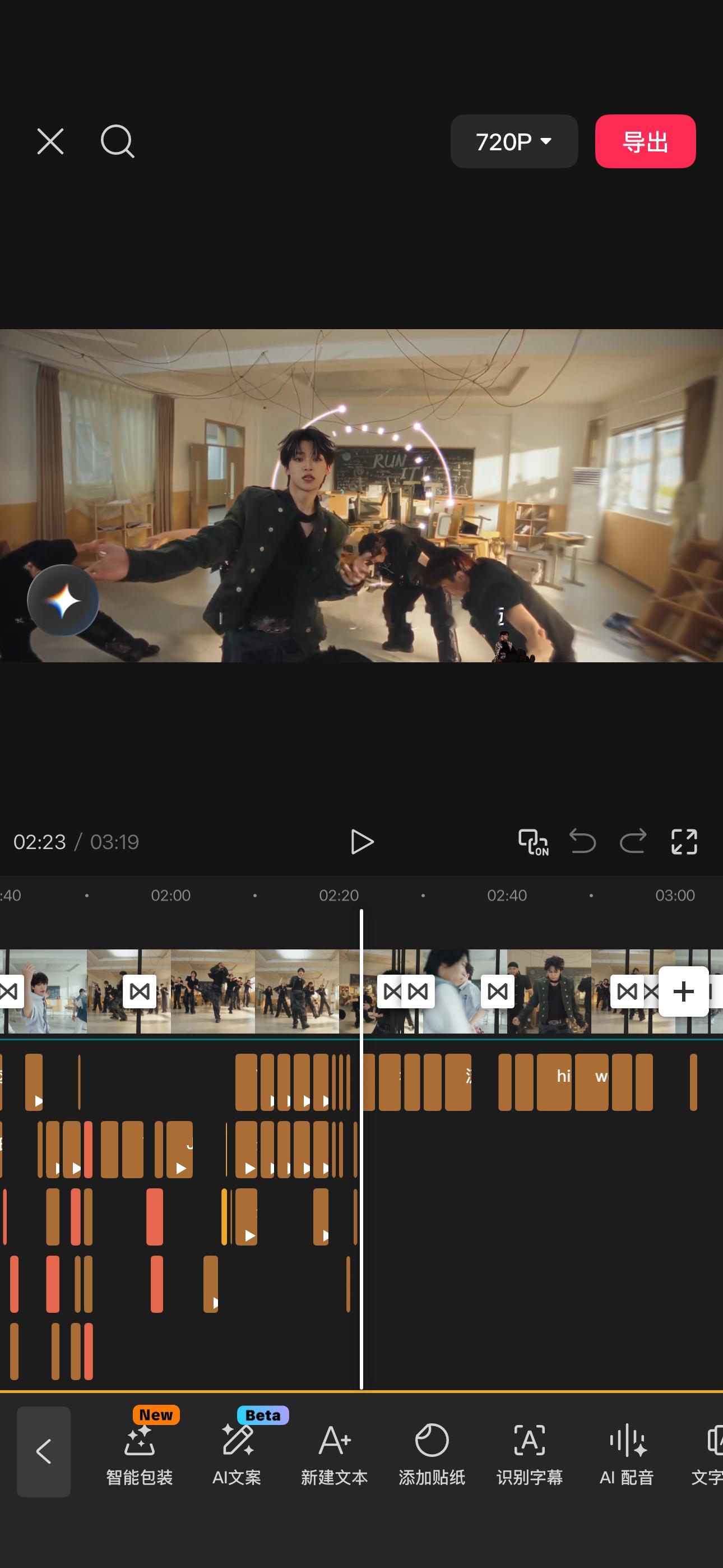The image size is (723, 1568).
Task: Open the AI sparkle assistant button on preview
Action: 63,601
